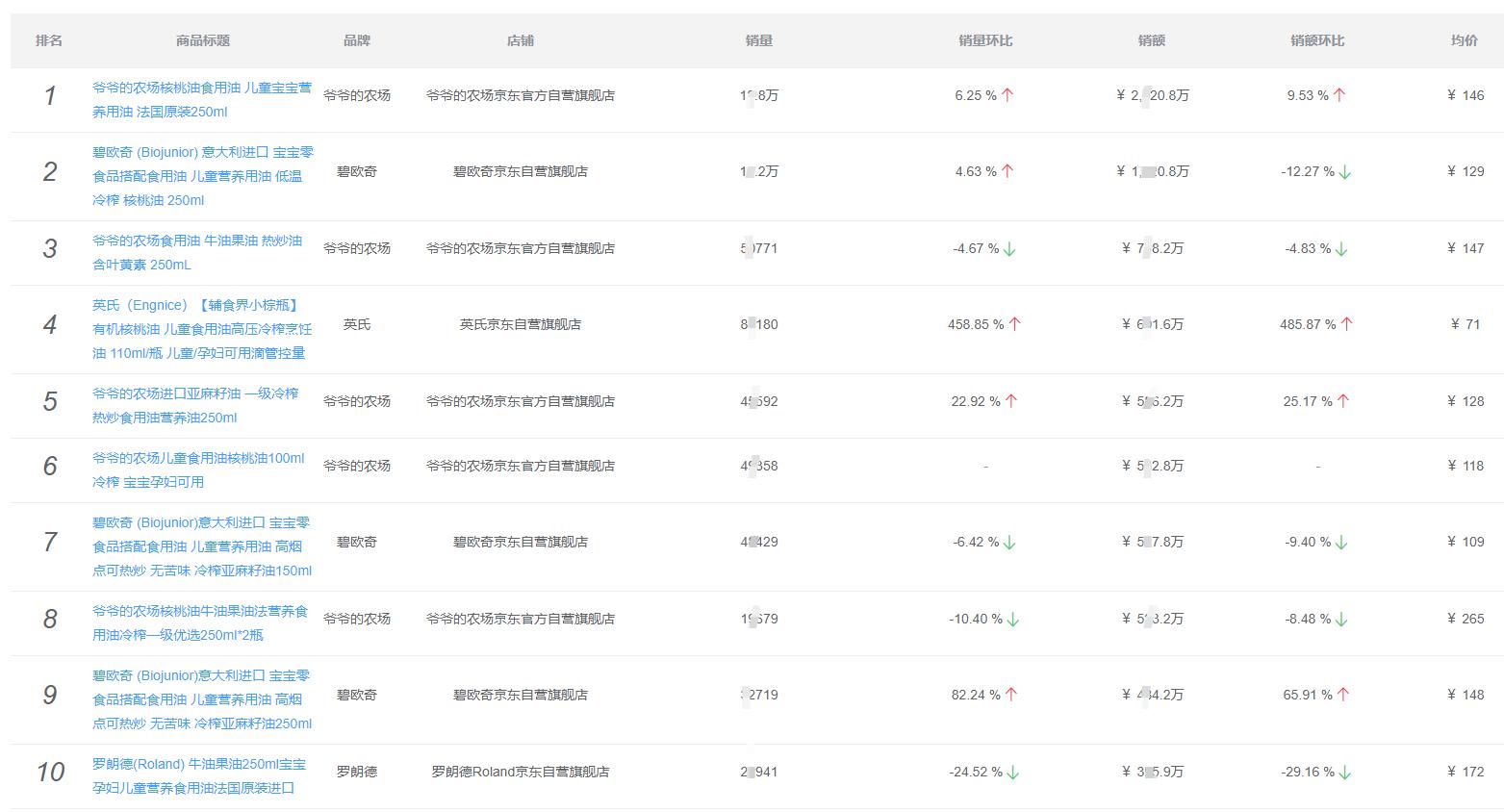Click the red up arrow beside 25.17%
1504x812 pixels.
point(1343,401)
